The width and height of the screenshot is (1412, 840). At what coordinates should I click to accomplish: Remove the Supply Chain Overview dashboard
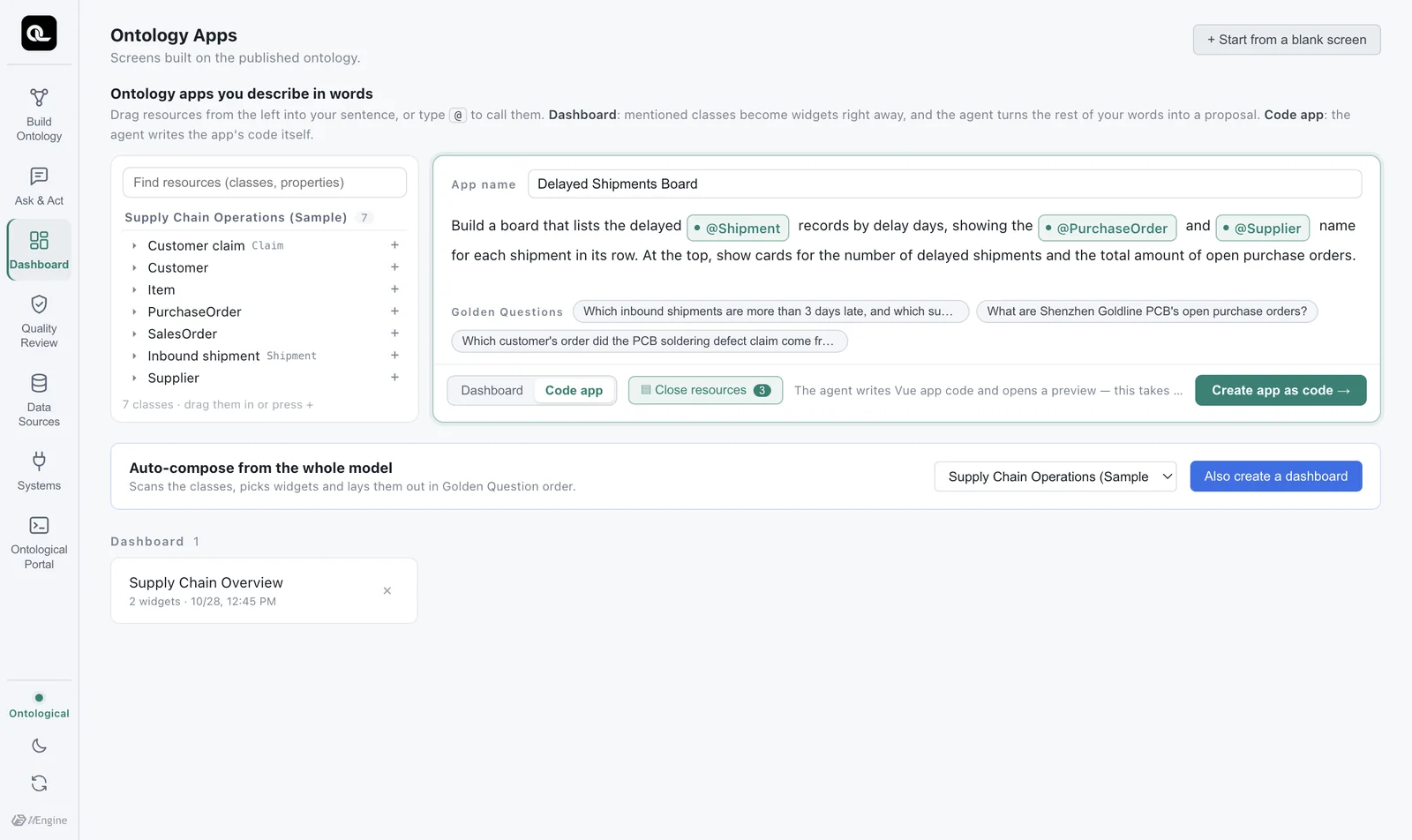[x=387, y=591]
